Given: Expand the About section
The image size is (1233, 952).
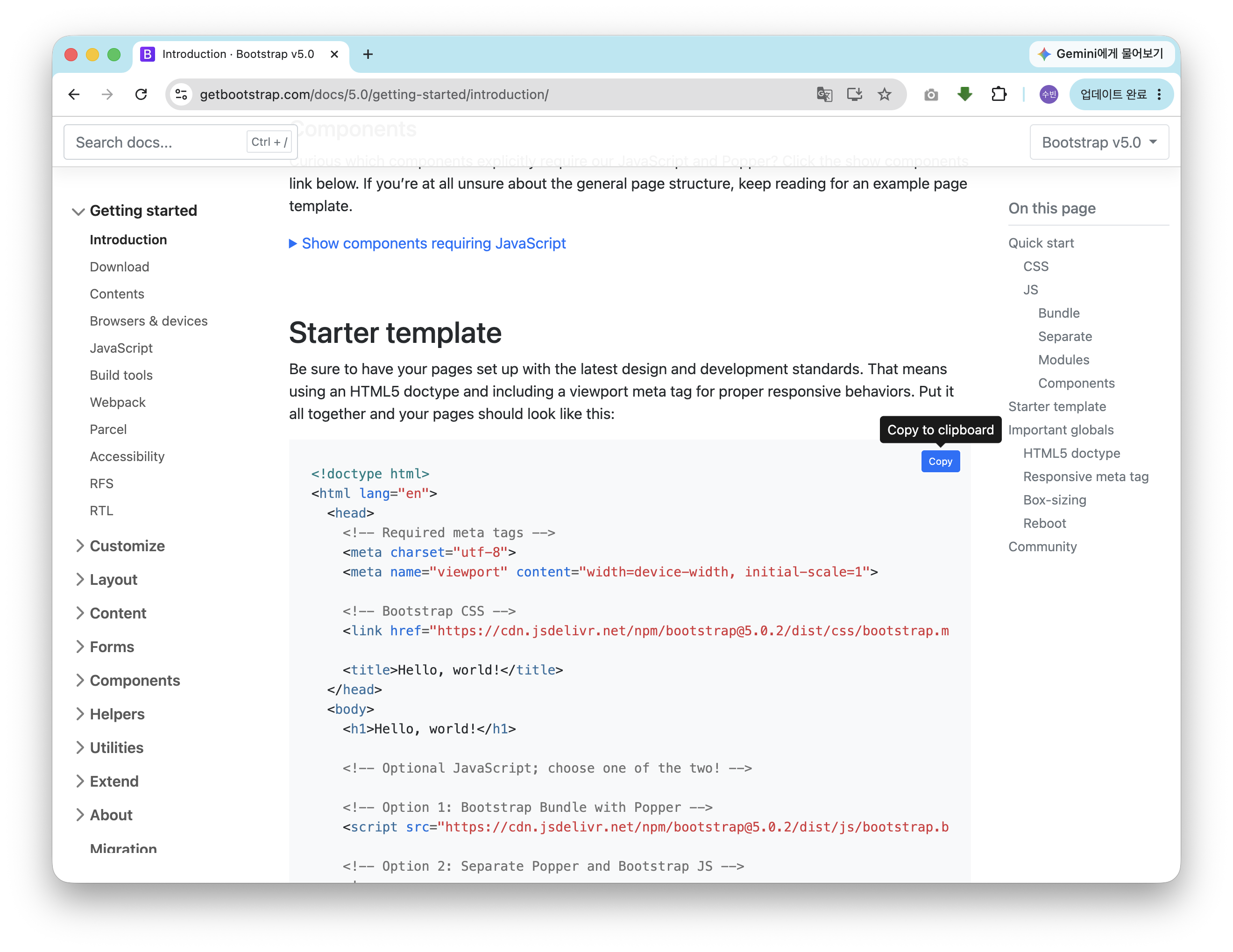Looking at the screenshot, I should click(x=104, y=815).
